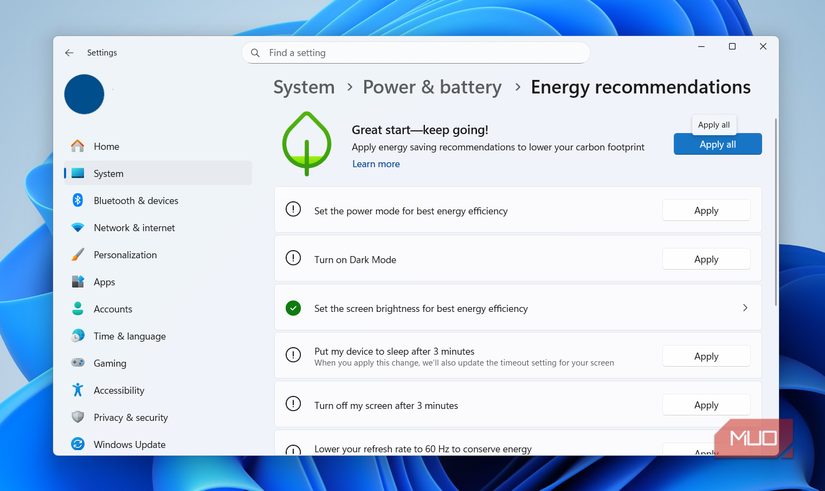825x491 pixels.
Task: Click the back arrow in Settings header
Action: click(x=69, y=53)
